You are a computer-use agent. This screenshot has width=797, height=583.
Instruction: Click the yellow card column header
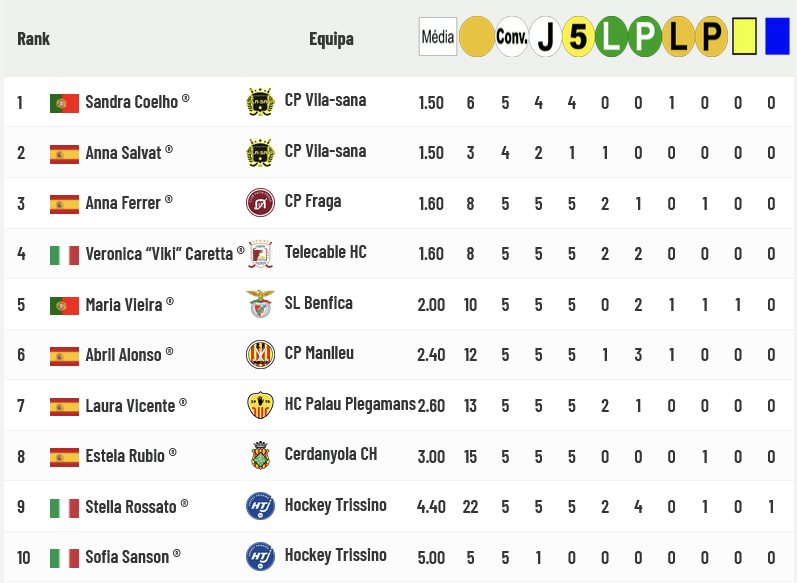[743, 38]
